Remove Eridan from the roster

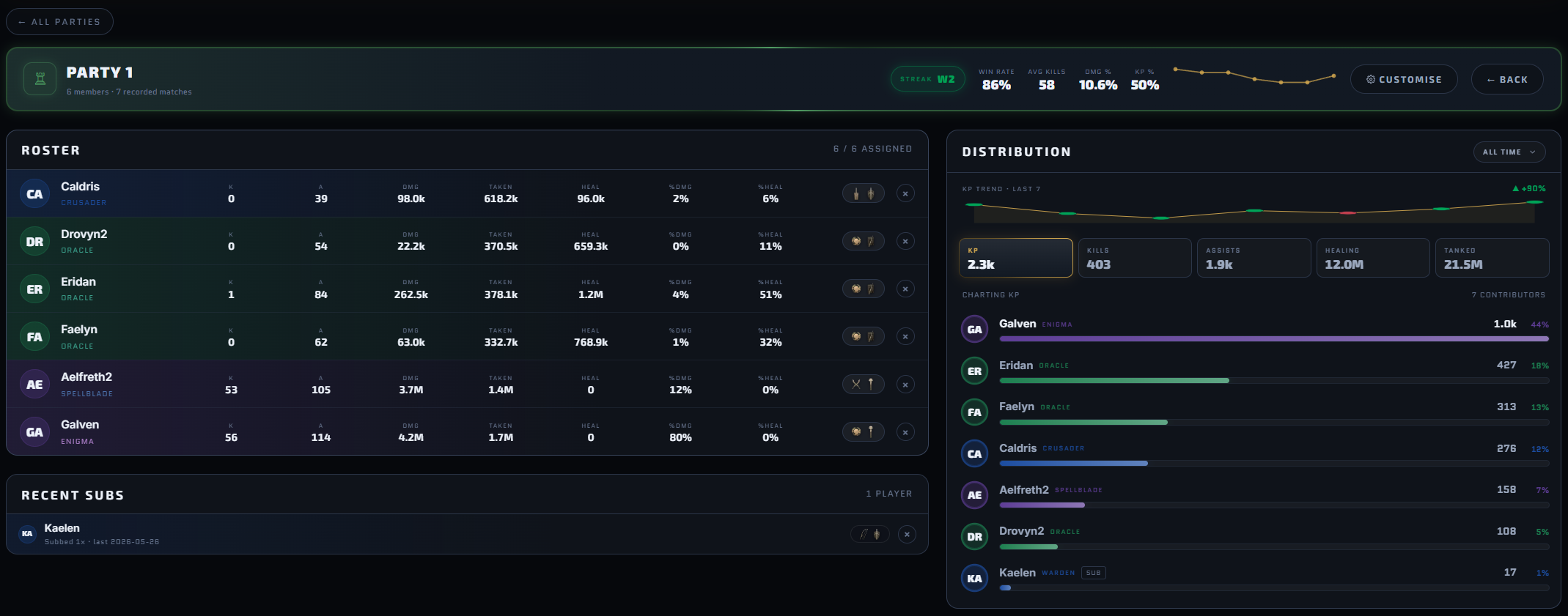pos(905,289)
